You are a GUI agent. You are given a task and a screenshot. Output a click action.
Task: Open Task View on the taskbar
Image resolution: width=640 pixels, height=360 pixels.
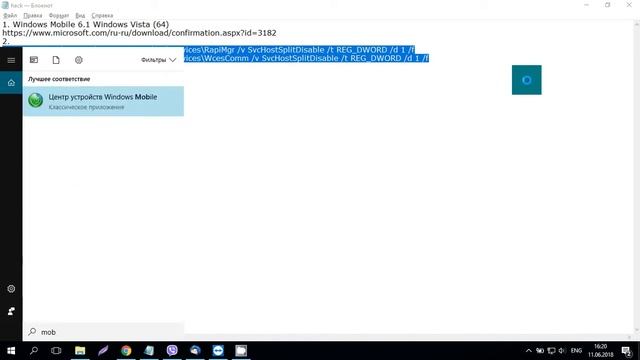[x=56, y=351]
